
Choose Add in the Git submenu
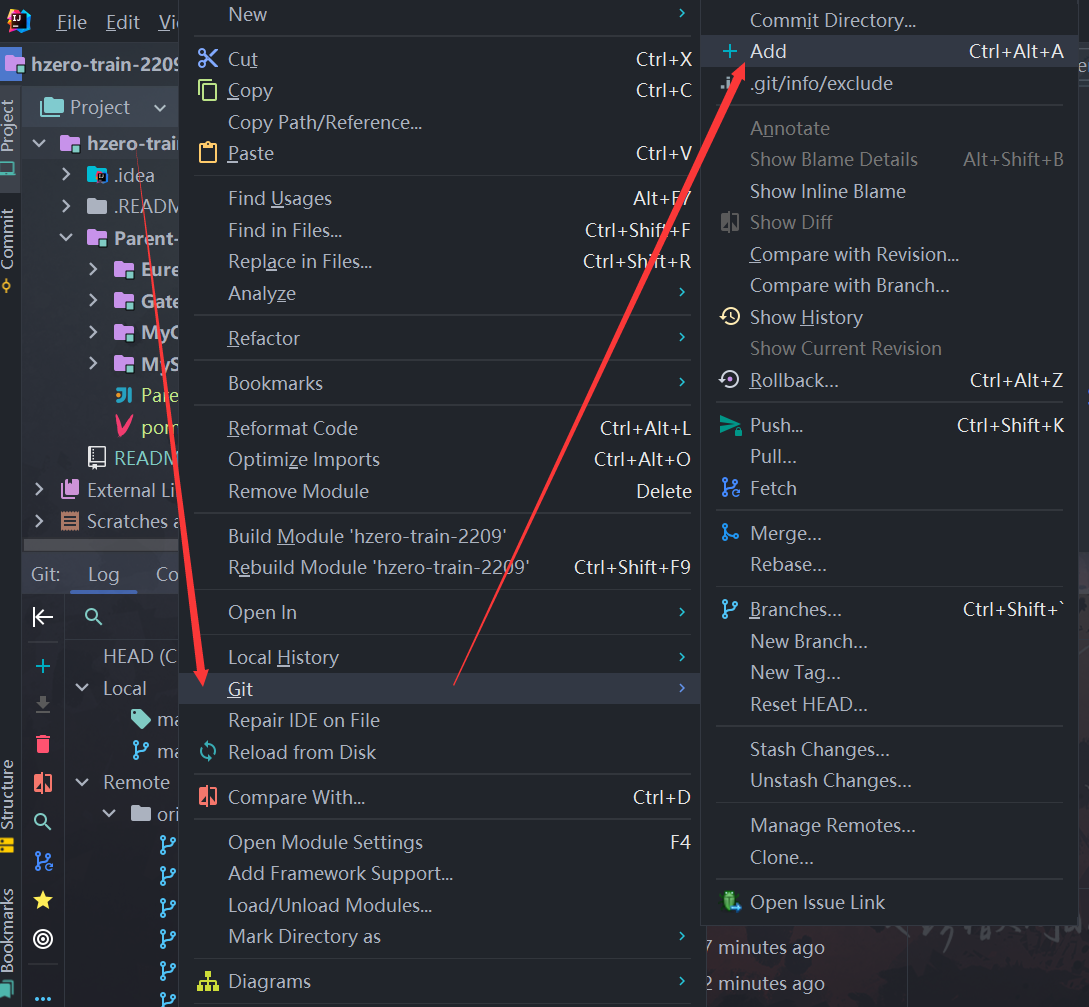(889, 51)
